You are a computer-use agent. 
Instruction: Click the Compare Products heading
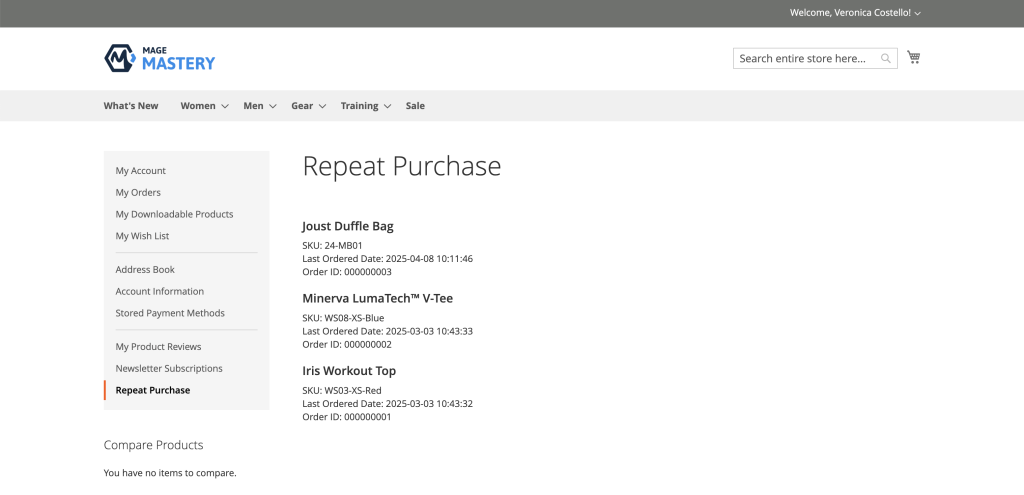(153, 445)
